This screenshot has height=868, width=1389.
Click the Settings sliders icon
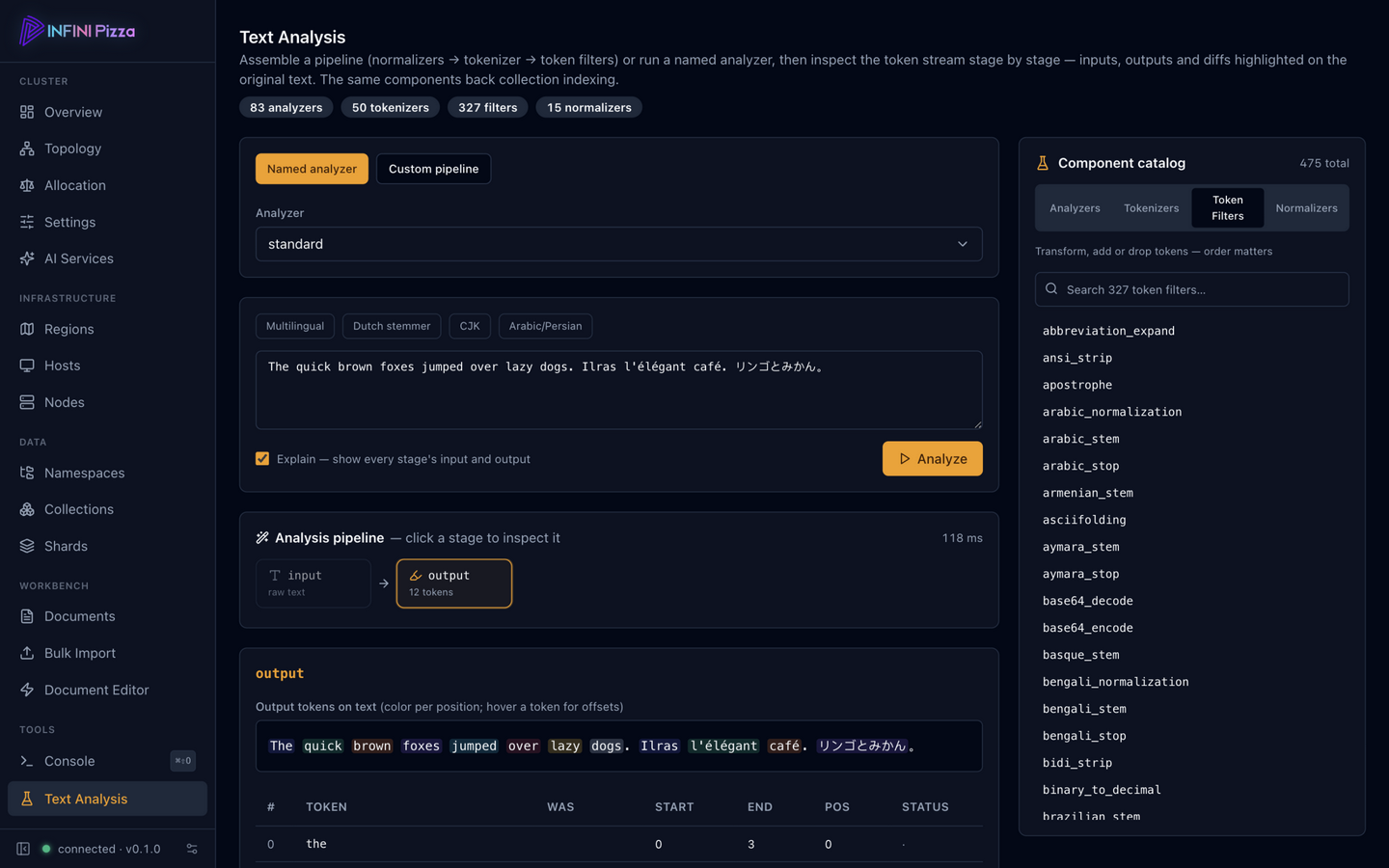click(x=27, y=222)
